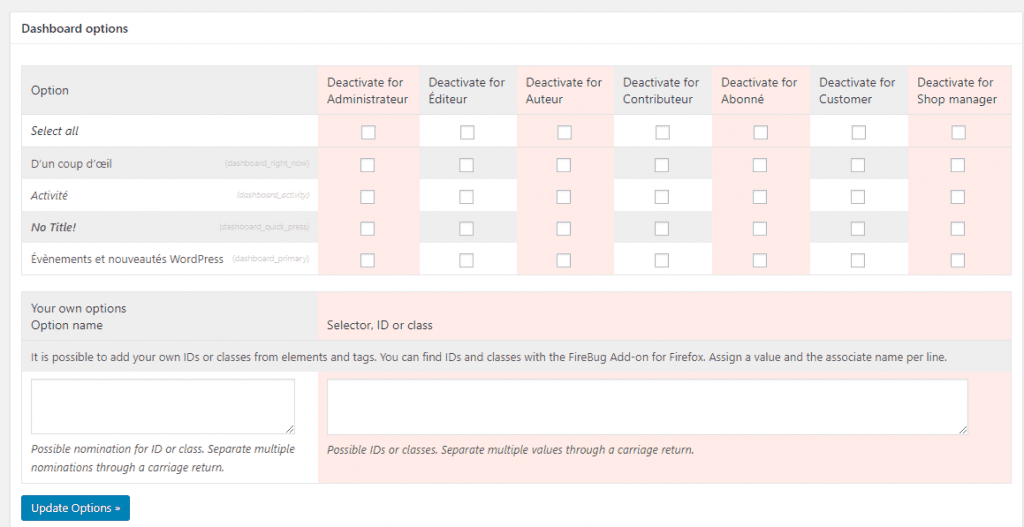Check No Title! for Éditeur
Screen dimensions: 1024x527
467,229
